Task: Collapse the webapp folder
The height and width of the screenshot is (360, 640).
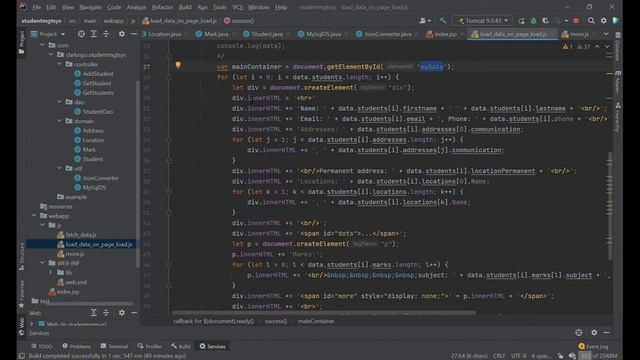Action: pyautogui.click(x=34, y=216)
